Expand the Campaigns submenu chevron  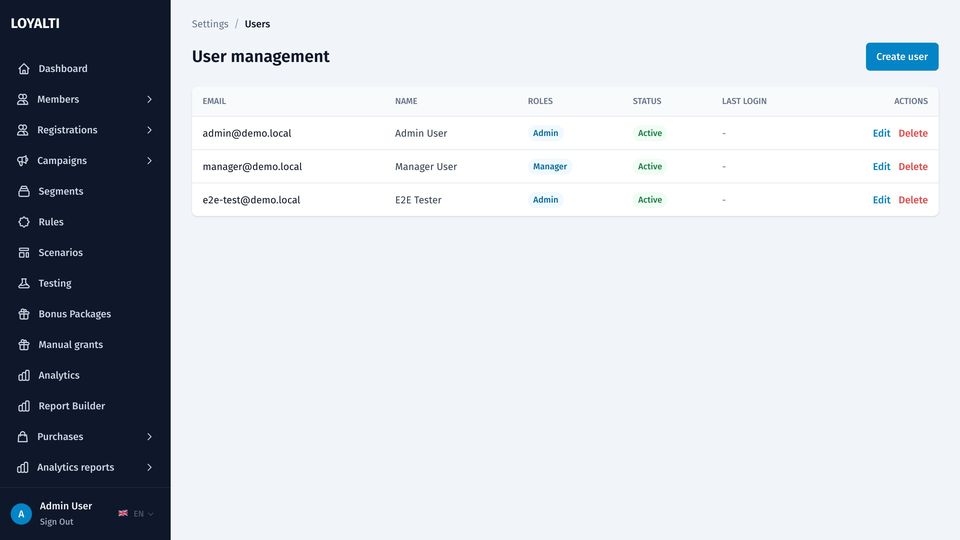[149, 160]
